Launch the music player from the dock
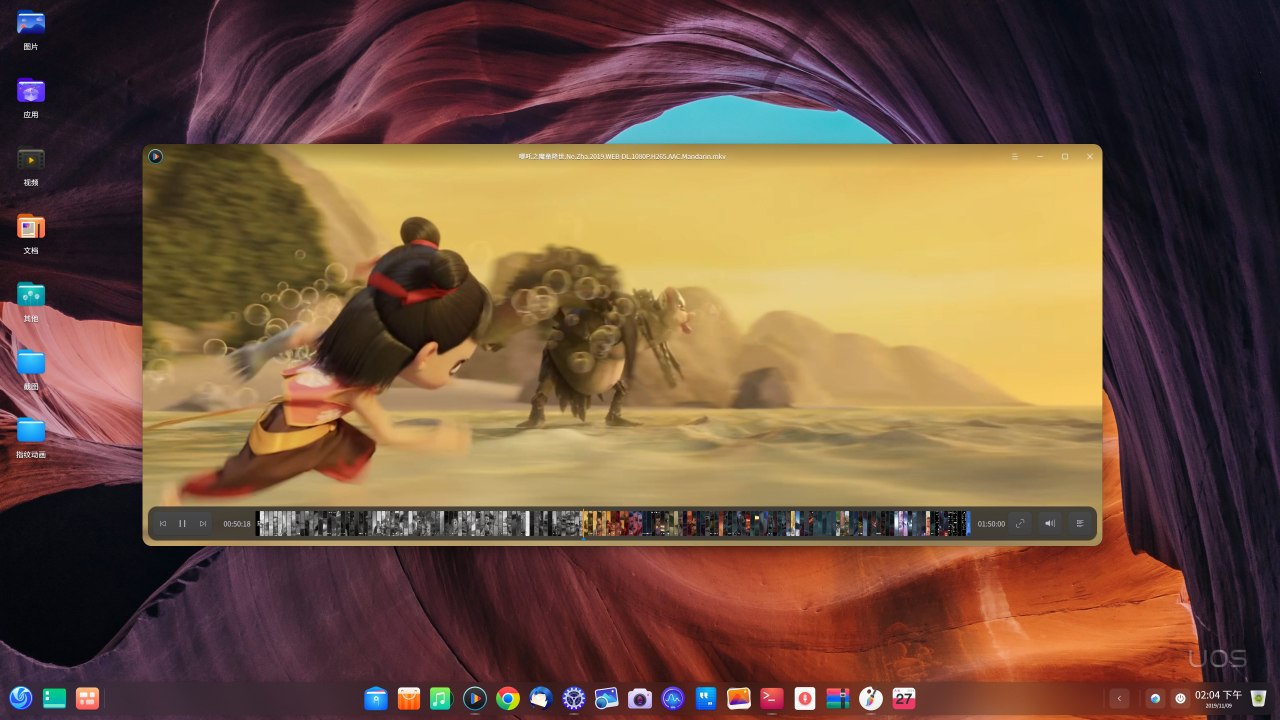1280x720 pixels. point(442,698)
